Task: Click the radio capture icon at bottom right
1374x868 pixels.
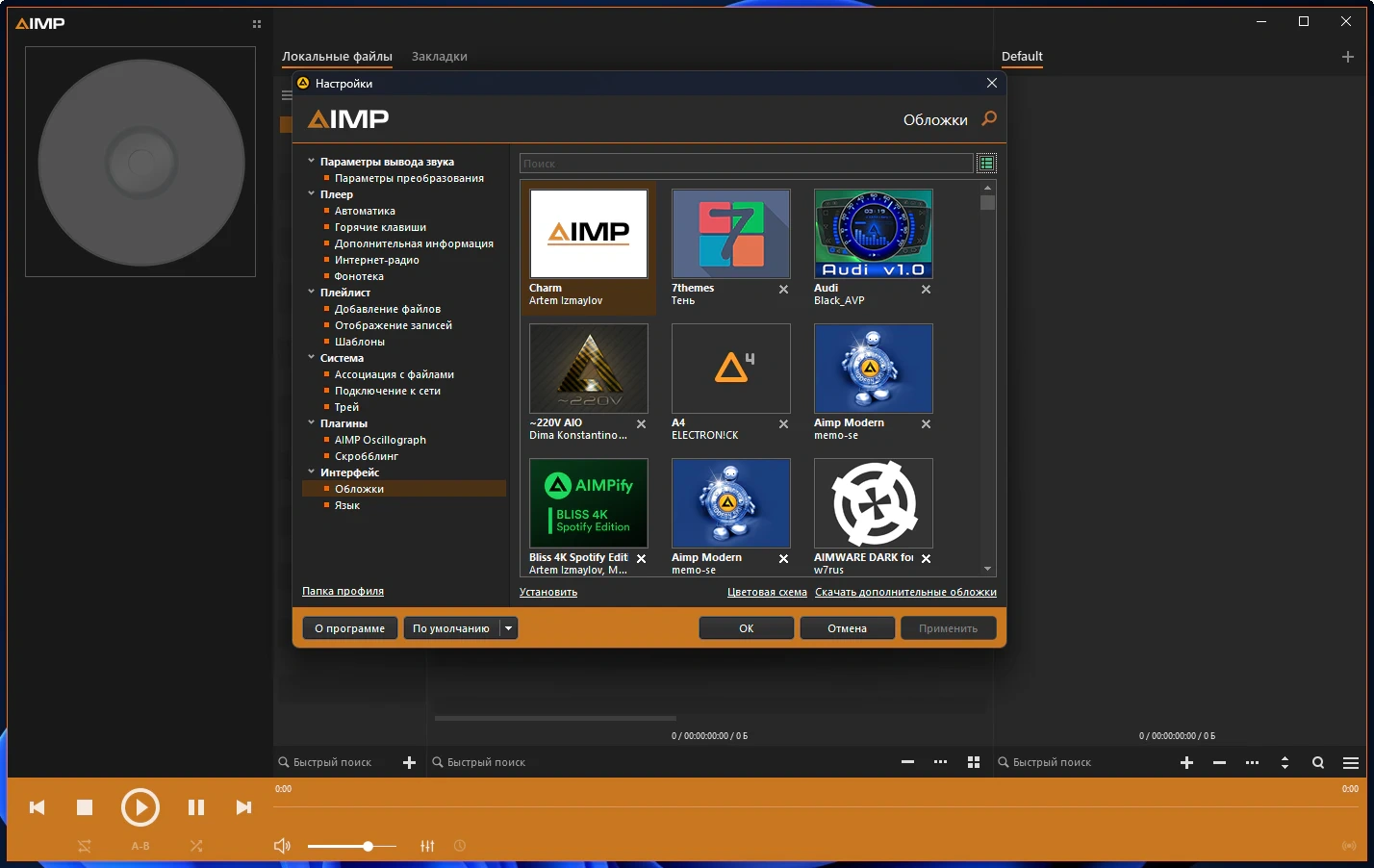Action: pyautogui.click(x=1349, y=846)
